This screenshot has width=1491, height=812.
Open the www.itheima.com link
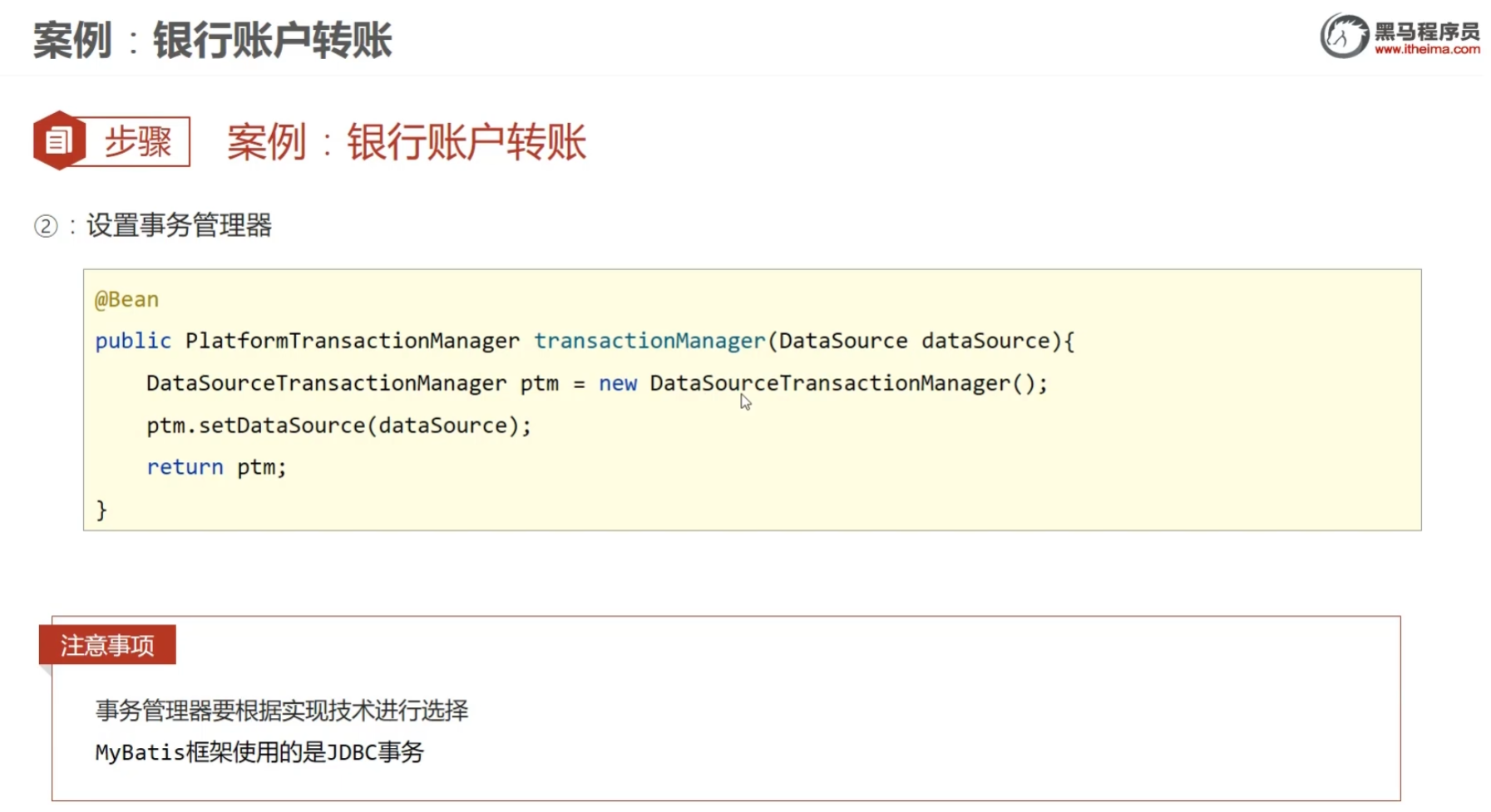tap(1427, 49)
